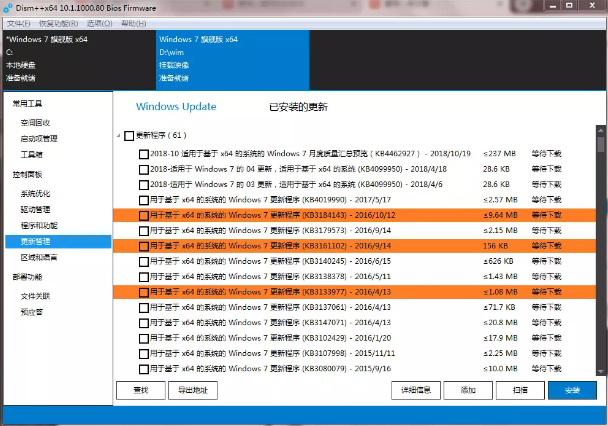Check the KB3138378 update checkbox

point(144,277)
